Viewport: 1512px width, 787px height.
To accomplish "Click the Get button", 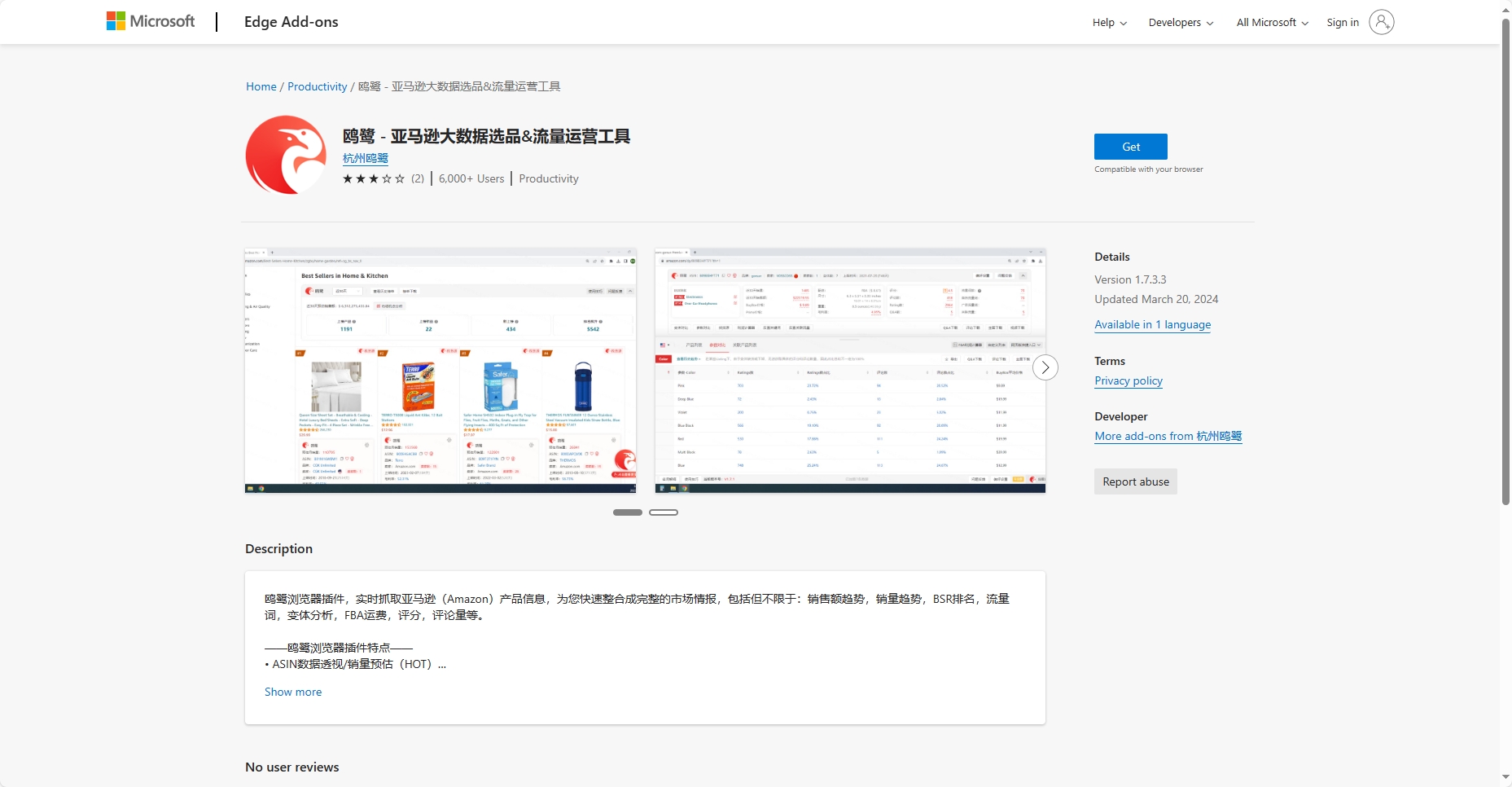I will (x=1131, y=147).
